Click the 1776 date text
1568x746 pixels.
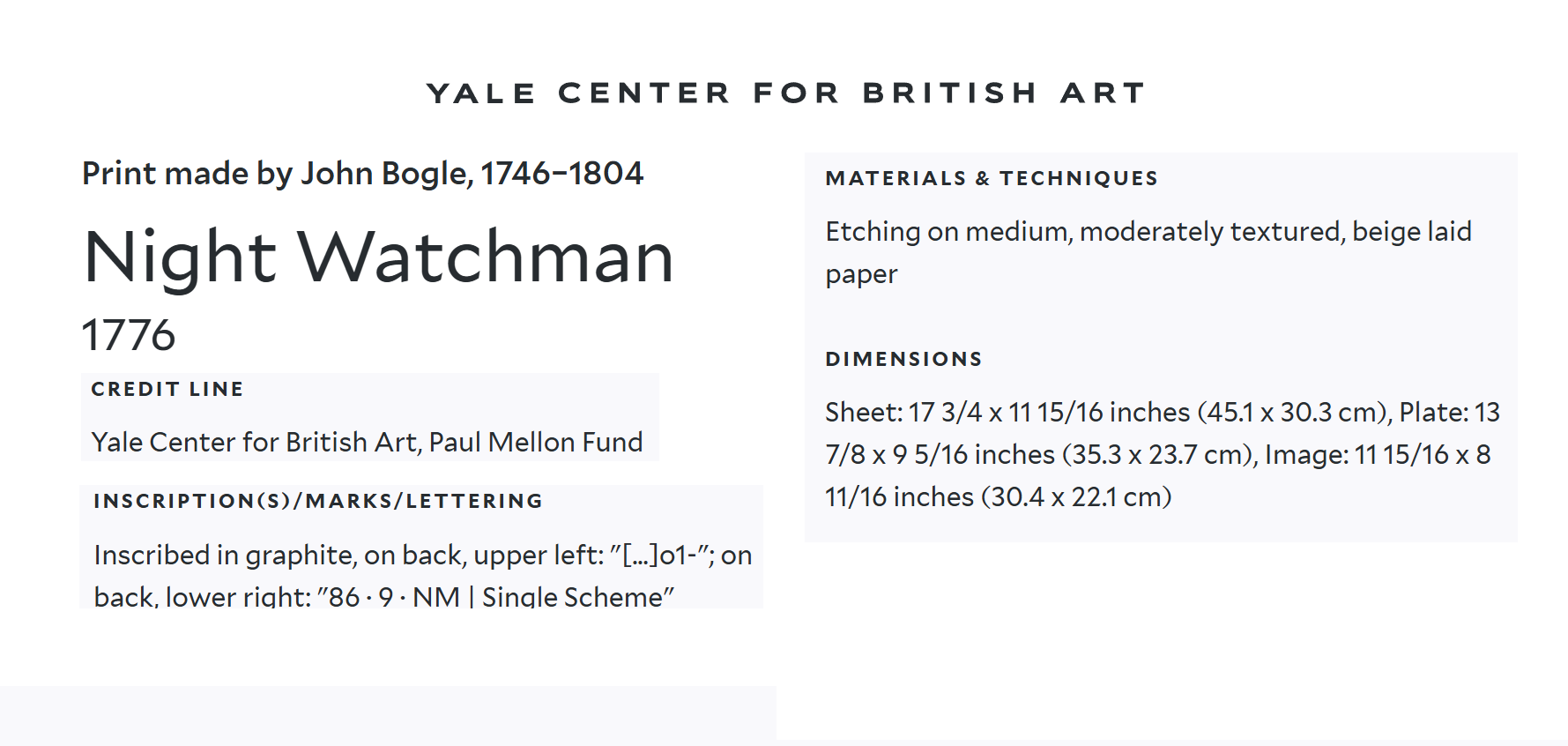[x=129, y=335]
